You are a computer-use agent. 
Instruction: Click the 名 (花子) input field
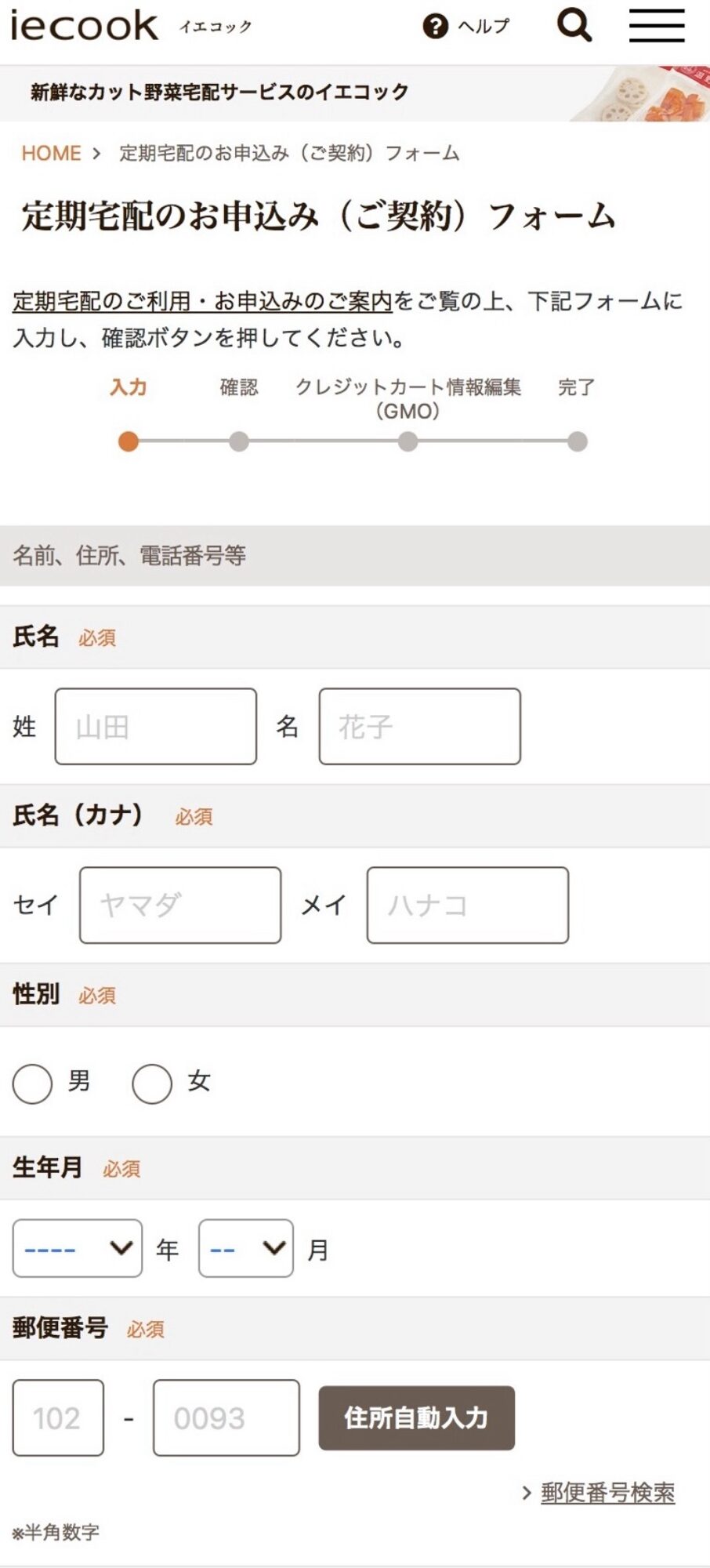(x=419, y=727)
